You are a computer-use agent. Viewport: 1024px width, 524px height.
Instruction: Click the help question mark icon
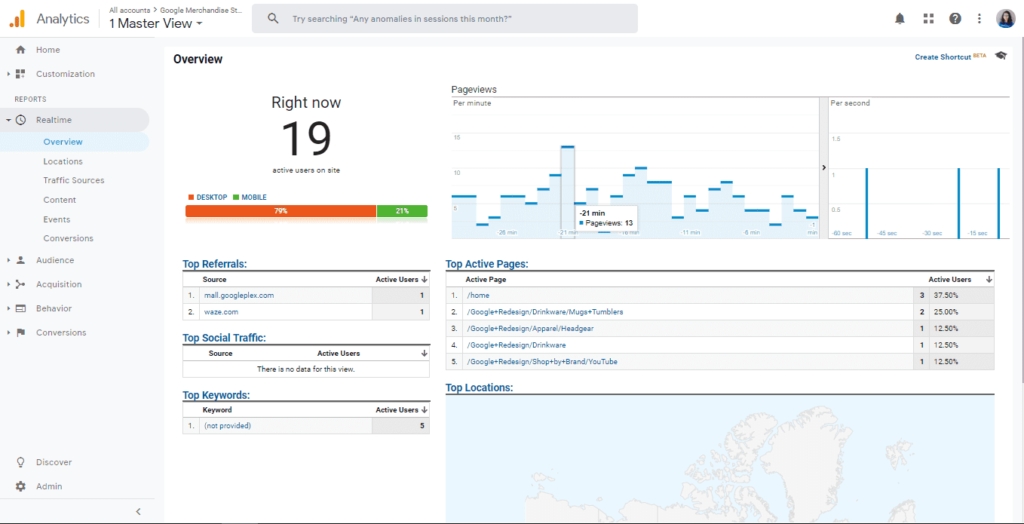point(955,19)
